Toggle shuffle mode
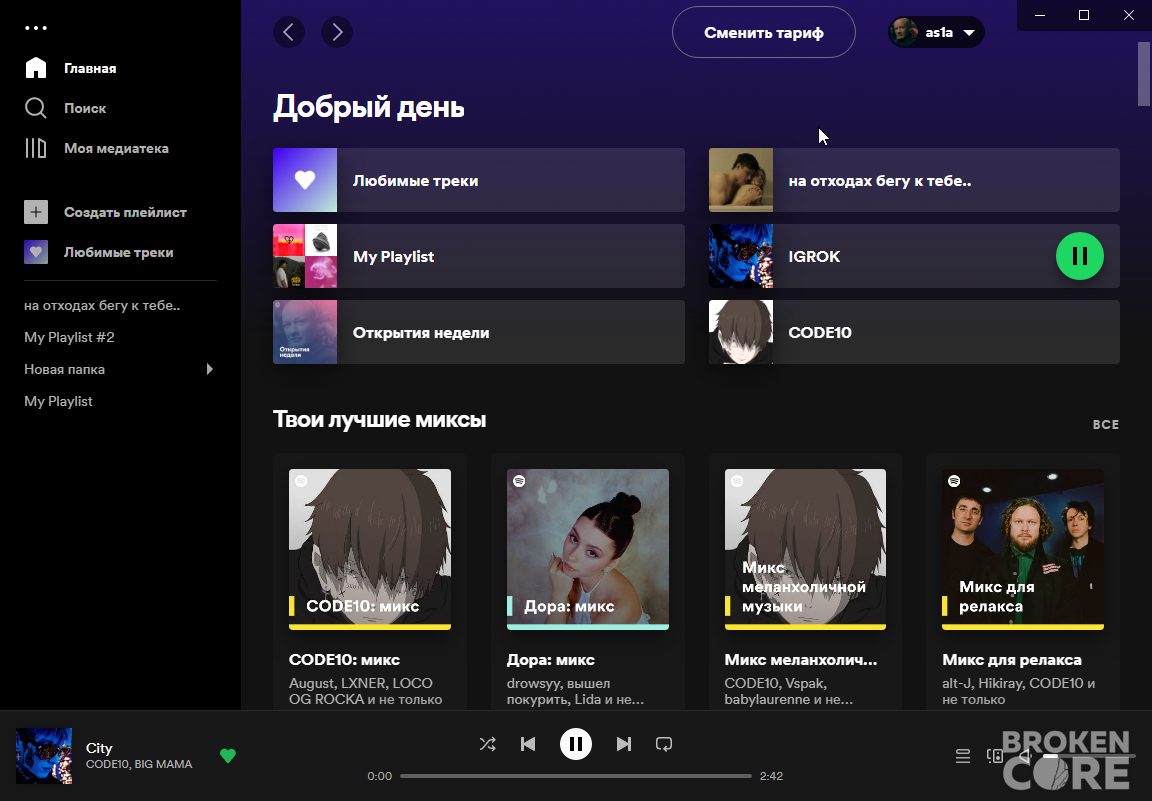1152x801 pixels. pos(487,744)
